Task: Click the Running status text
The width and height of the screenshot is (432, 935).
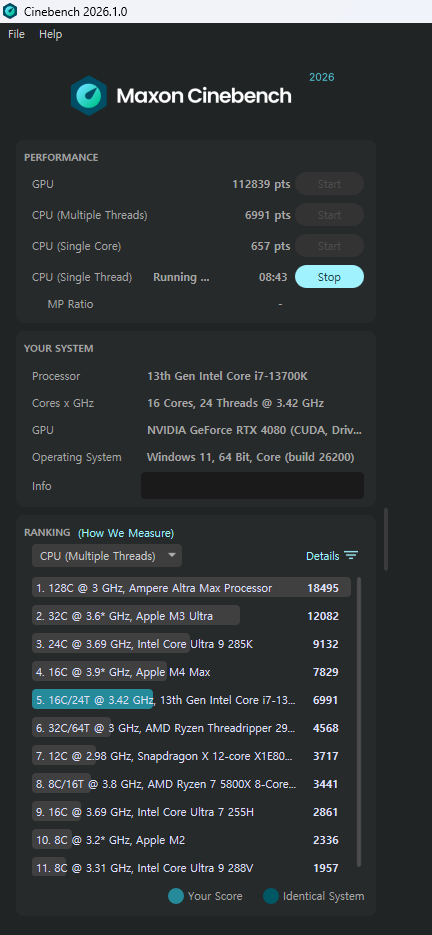Action: tap(181, 277)
